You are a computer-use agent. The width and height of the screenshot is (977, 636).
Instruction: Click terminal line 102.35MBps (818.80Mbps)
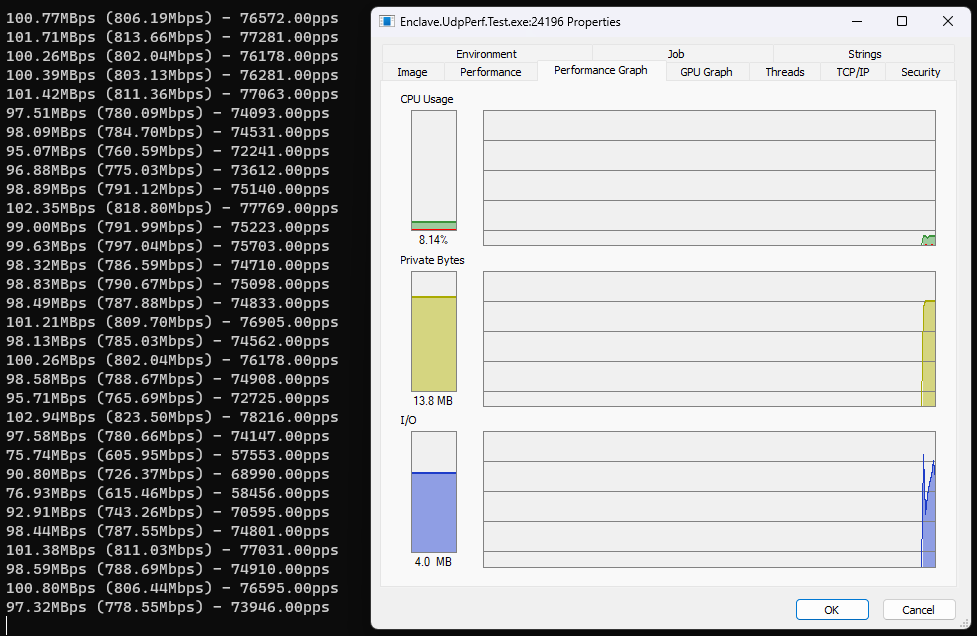pos(172,208)
